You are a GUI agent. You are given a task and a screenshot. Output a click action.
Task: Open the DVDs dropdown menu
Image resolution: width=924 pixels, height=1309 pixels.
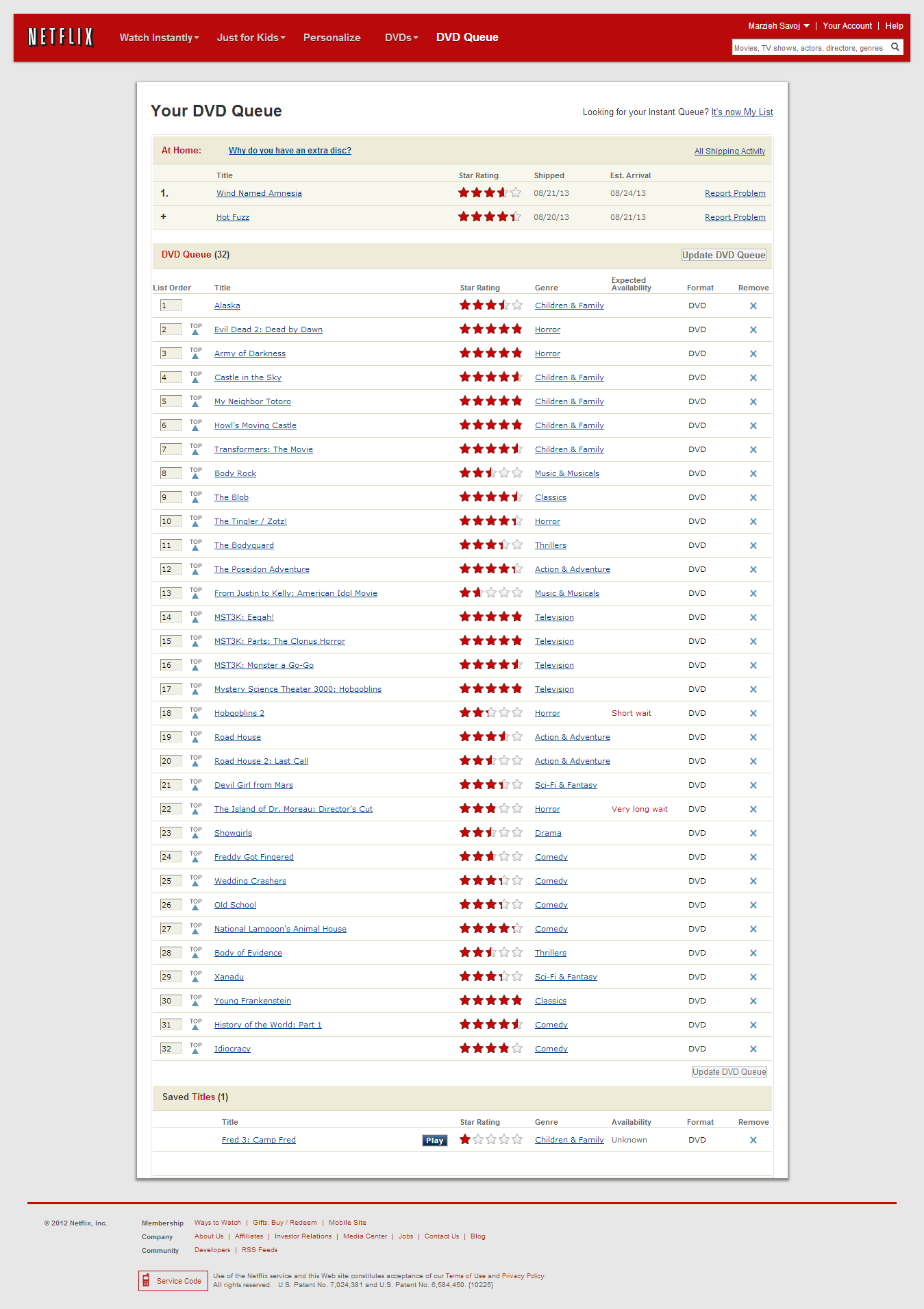pos(401,38)
